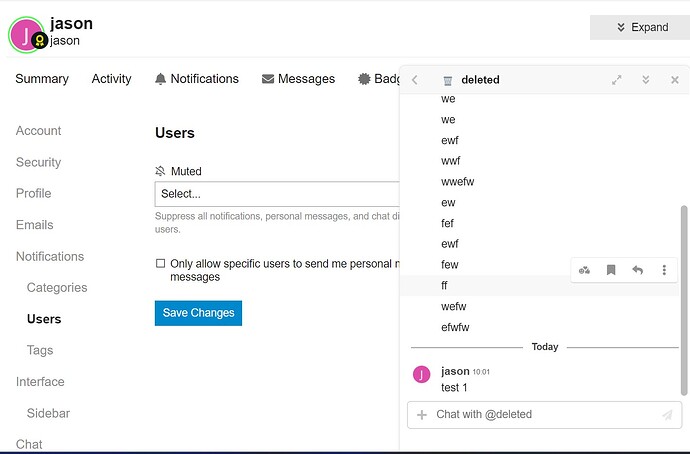Screen dimensions: 690x454
Task: Click the jason username in chat message
Action: 455,371
